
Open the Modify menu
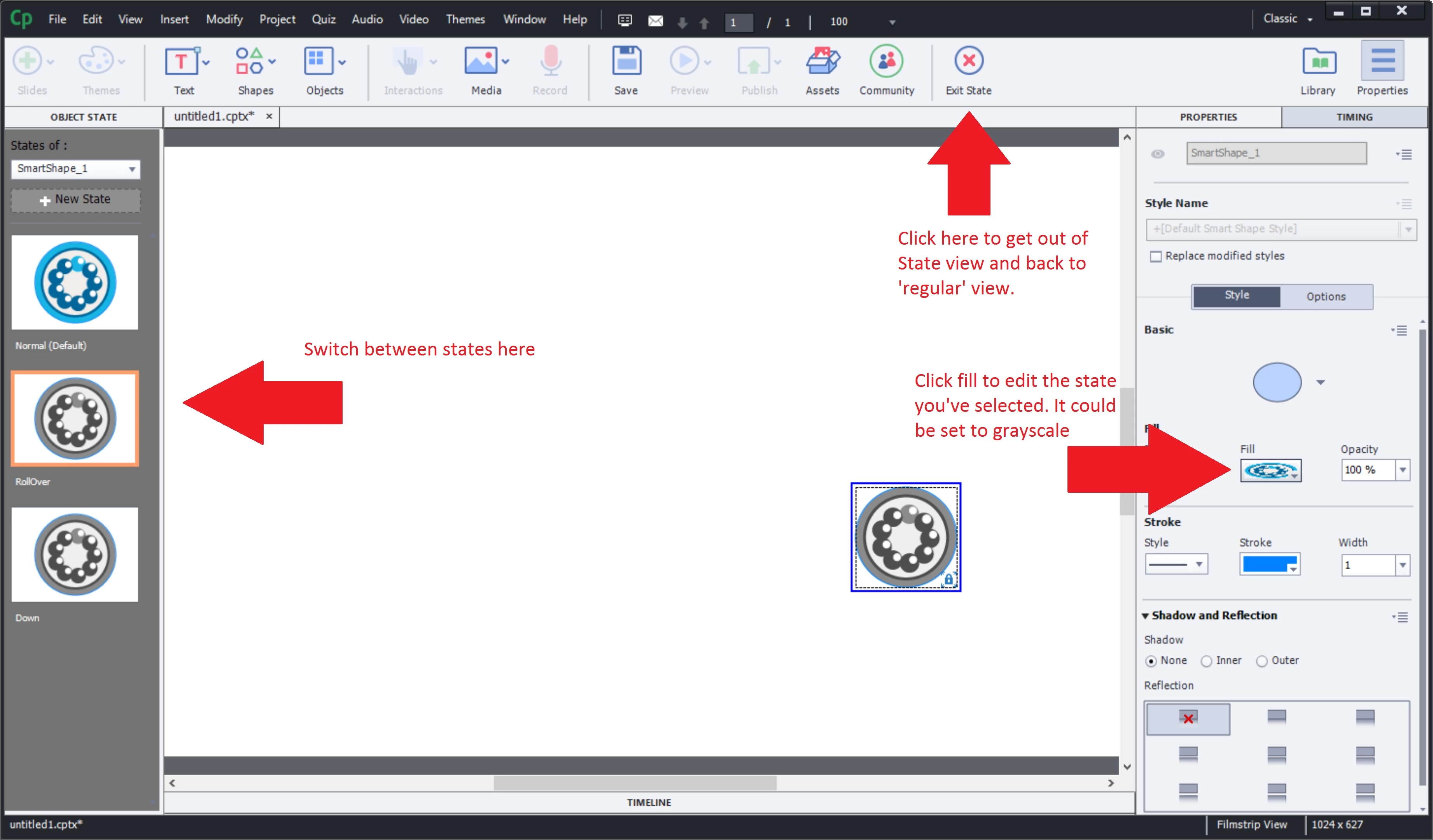click(x=224, y=19)
